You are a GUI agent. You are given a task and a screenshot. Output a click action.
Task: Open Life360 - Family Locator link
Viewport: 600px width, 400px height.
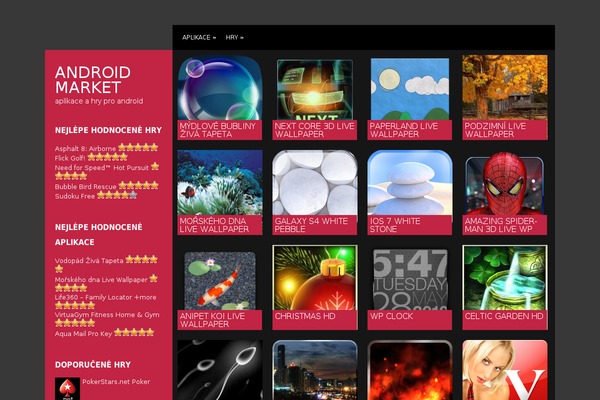pos(105,297)
